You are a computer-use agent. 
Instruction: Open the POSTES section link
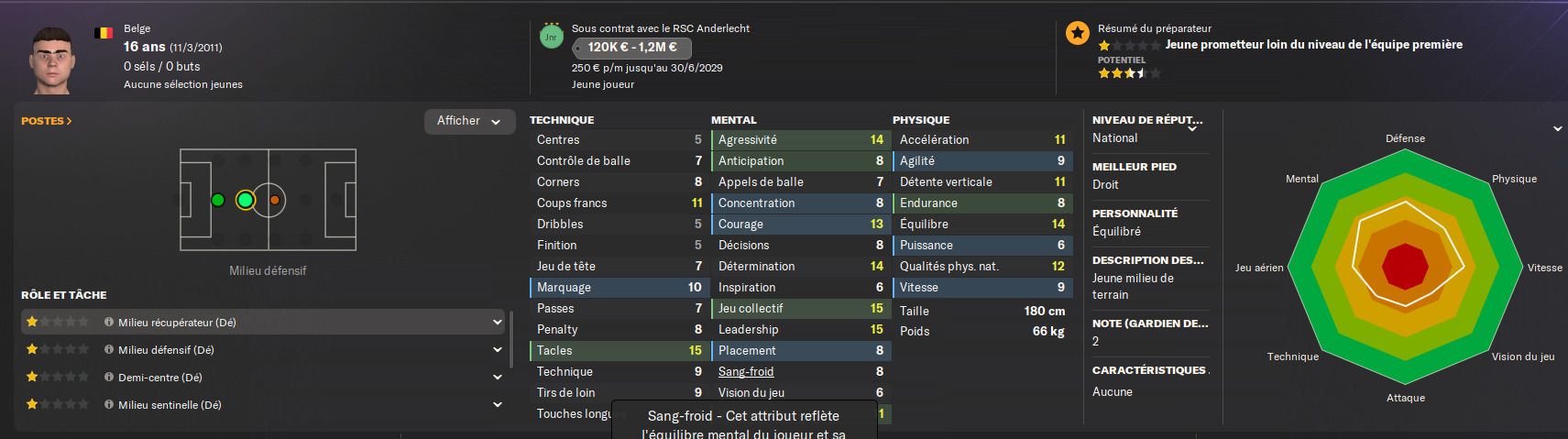[x=46, y=121]
